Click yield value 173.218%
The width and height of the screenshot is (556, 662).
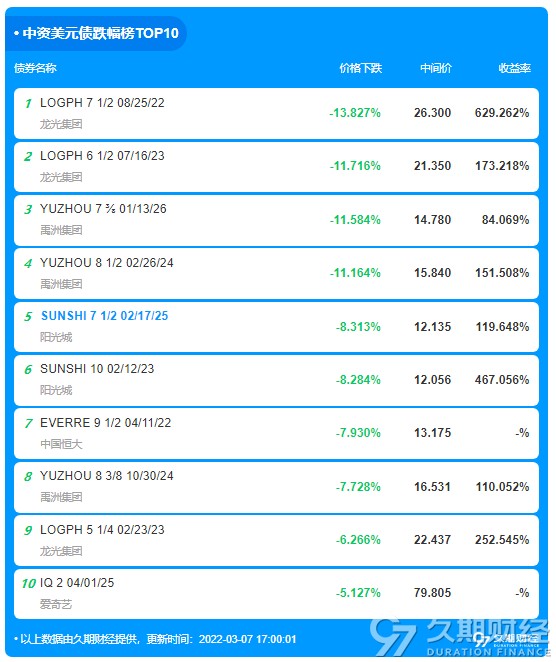(x=502, y=166)
